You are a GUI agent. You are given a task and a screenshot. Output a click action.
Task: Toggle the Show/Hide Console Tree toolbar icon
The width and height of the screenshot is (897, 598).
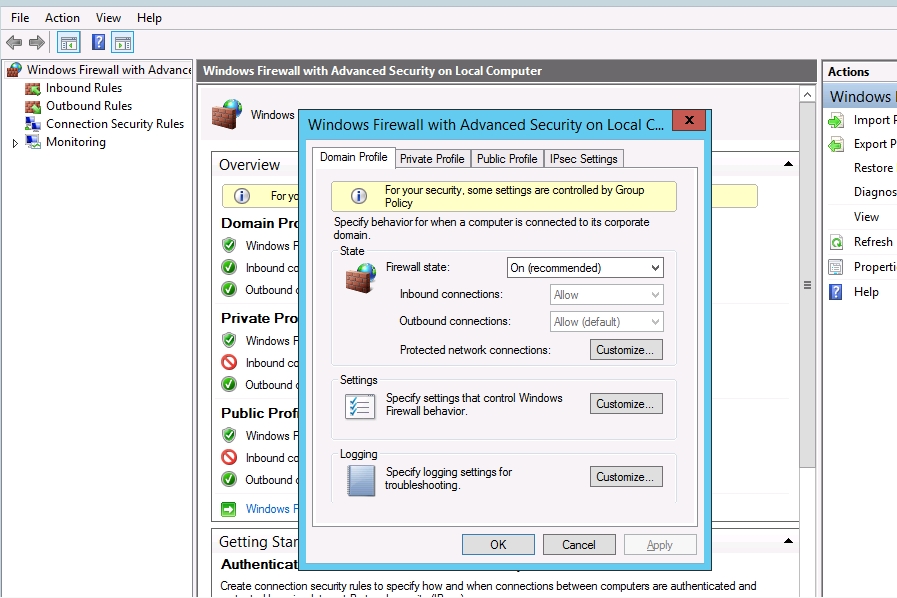(x=69, y=42)
